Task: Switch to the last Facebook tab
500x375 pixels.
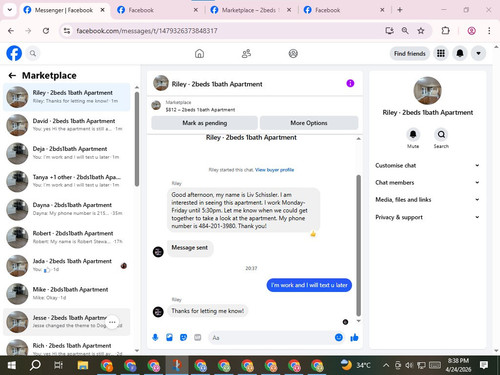Action: coord(344,10)
